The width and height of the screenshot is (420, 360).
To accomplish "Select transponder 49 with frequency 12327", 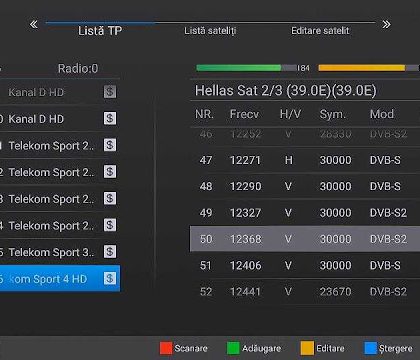I will click(305, 213).
